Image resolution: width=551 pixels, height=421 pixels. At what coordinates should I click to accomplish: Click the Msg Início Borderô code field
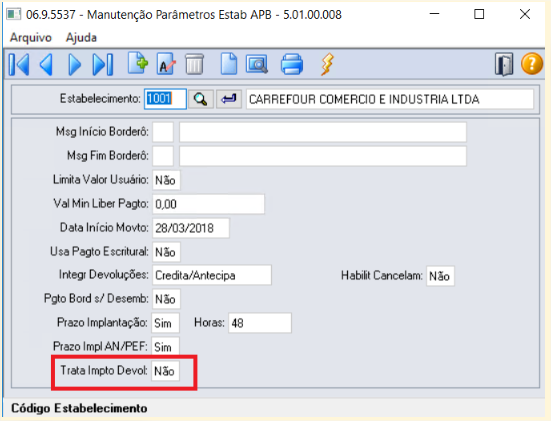[163, 132]
